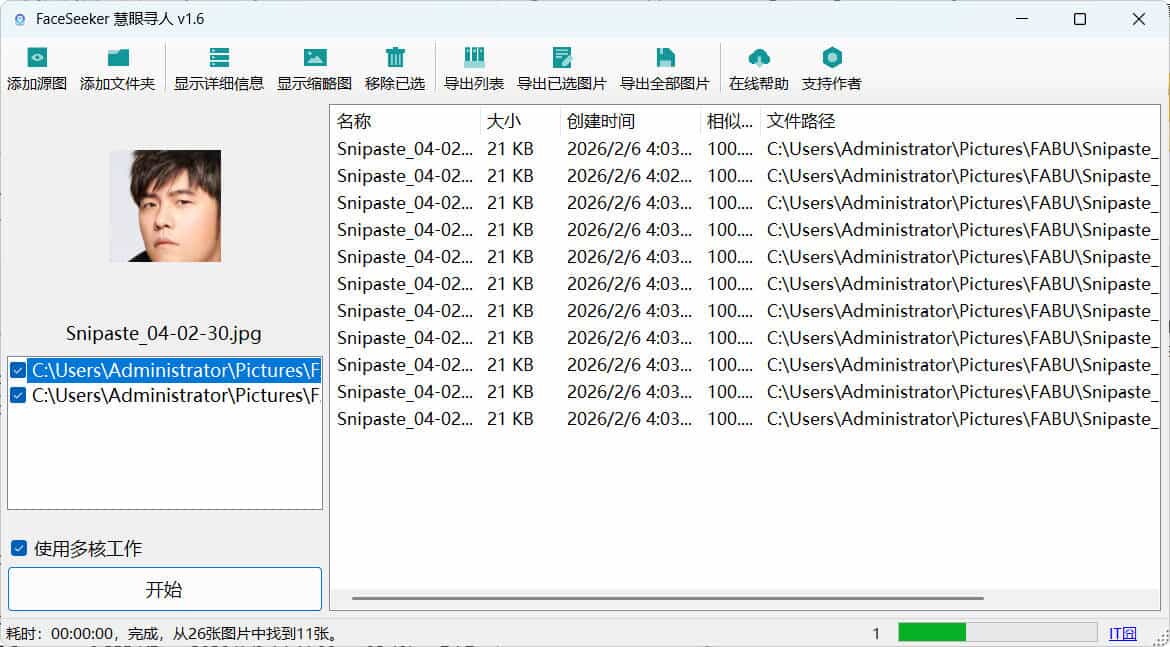The height and width of the screenshot is (647, 1170).
Task: Support the author via 支持作者
Action: [x=832, y=67]
